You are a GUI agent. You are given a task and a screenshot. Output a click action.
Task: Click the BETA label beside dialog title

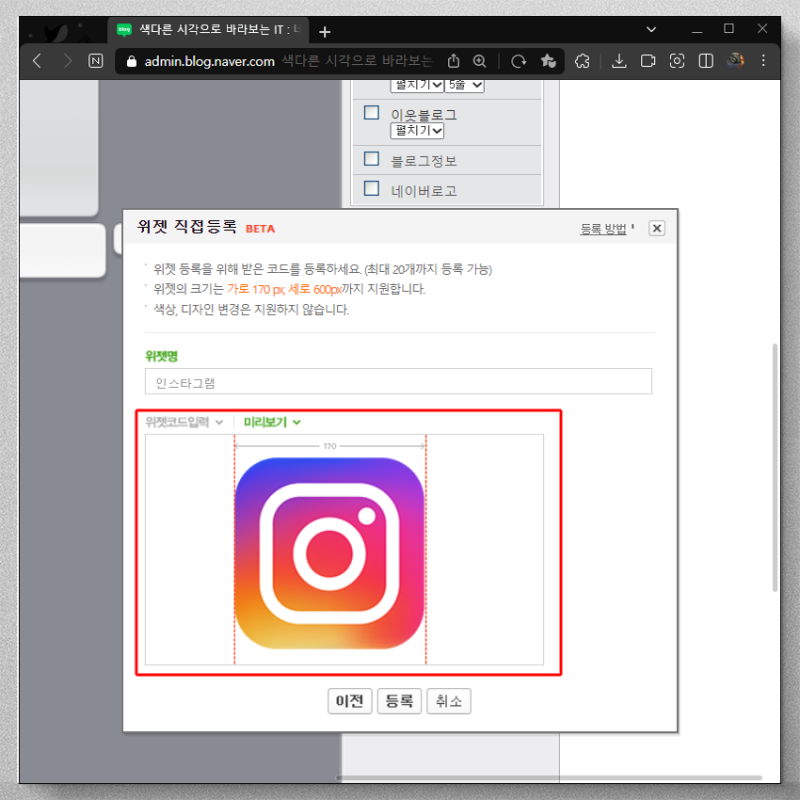260,229
